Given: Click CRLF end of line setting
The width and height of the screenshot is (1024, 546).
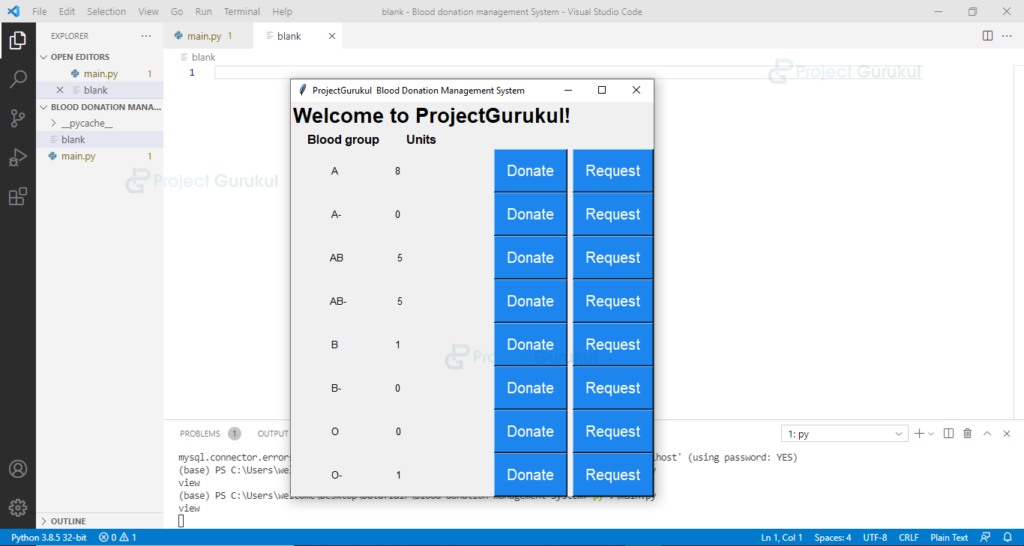Looking at the screenshot, I should pyautogui.click(x=908, y=538).
